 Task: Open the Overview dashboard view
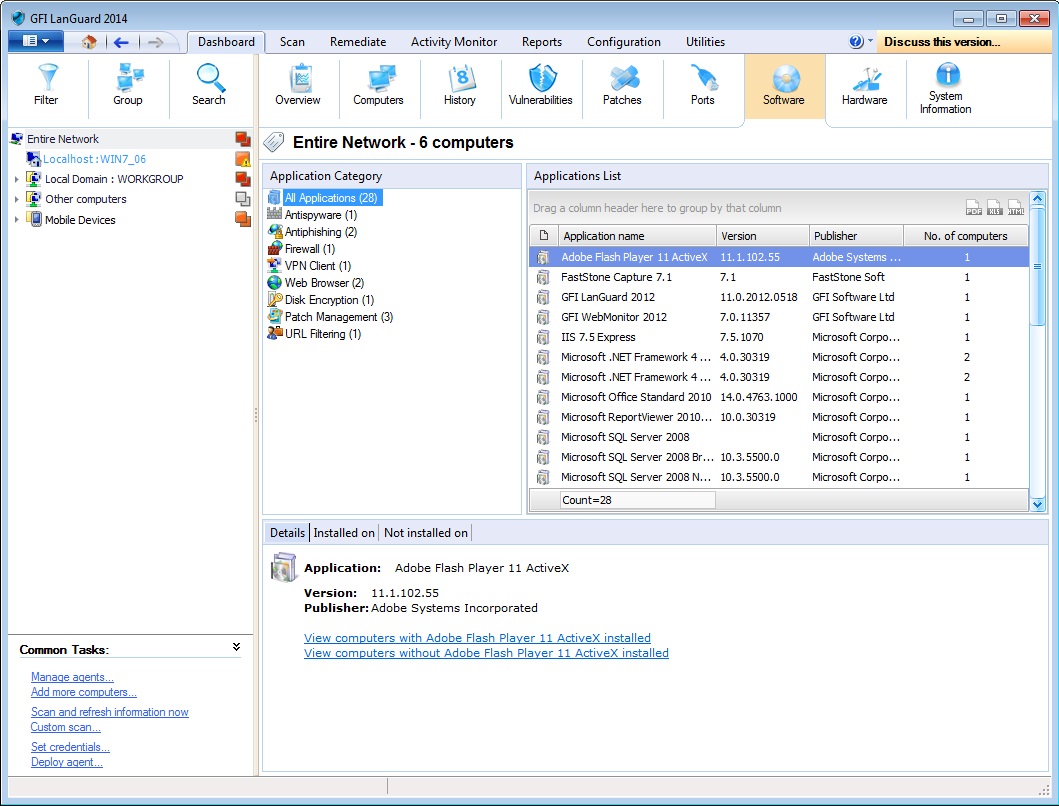(x=298, y=85)
